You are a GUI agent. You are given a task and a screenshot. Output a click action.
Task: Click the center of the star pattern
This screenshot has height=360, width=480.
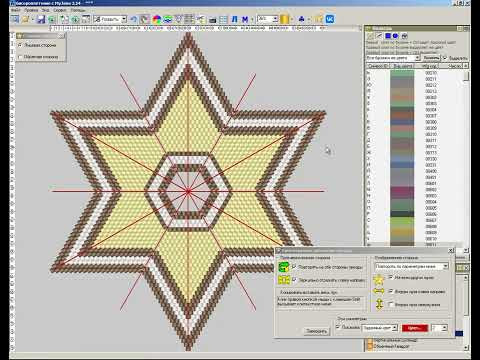[x=188, y=191]
